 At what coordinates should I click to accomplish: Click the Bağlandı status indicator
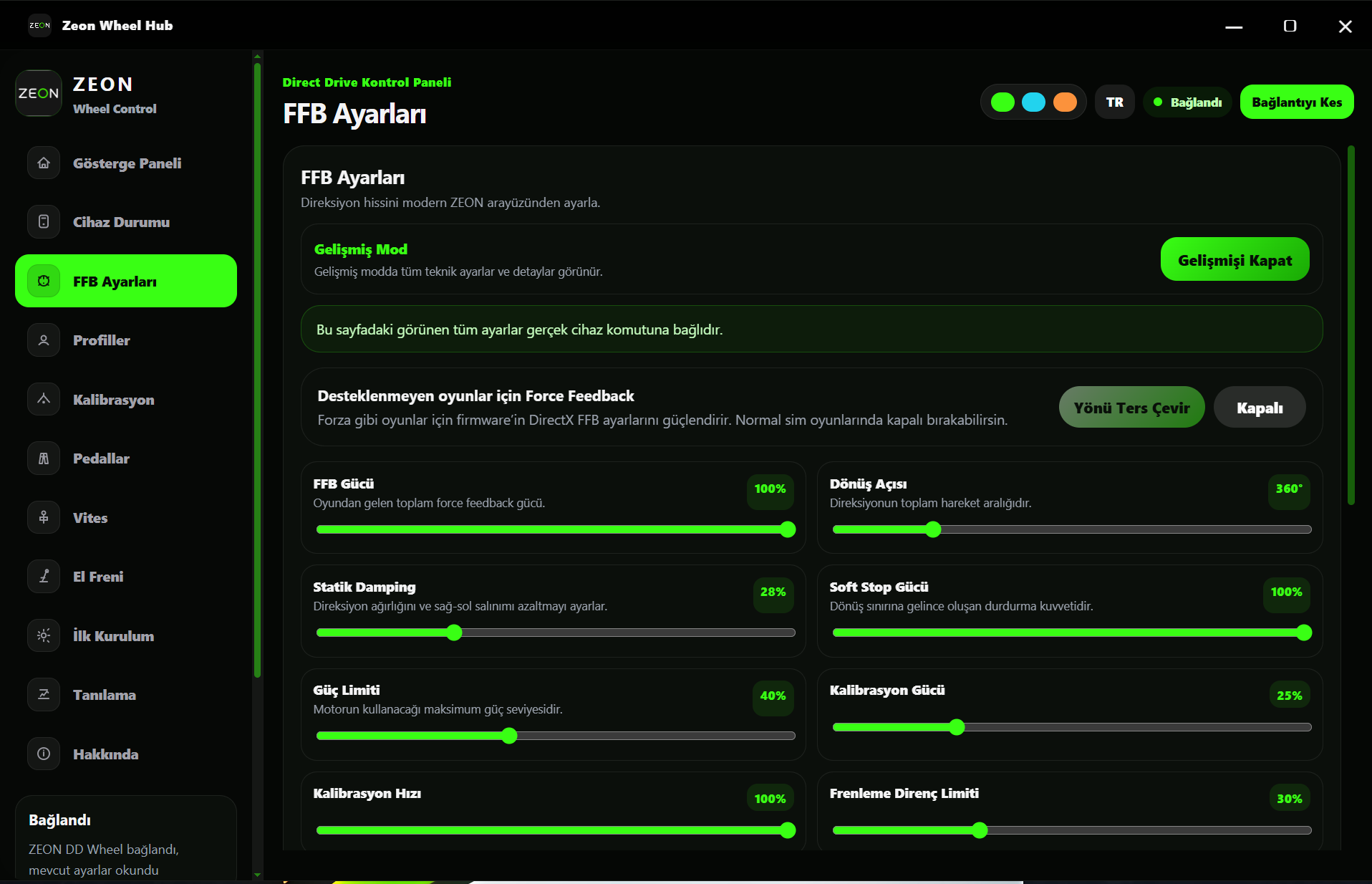pyautogui.click(x=1188, y=102)
